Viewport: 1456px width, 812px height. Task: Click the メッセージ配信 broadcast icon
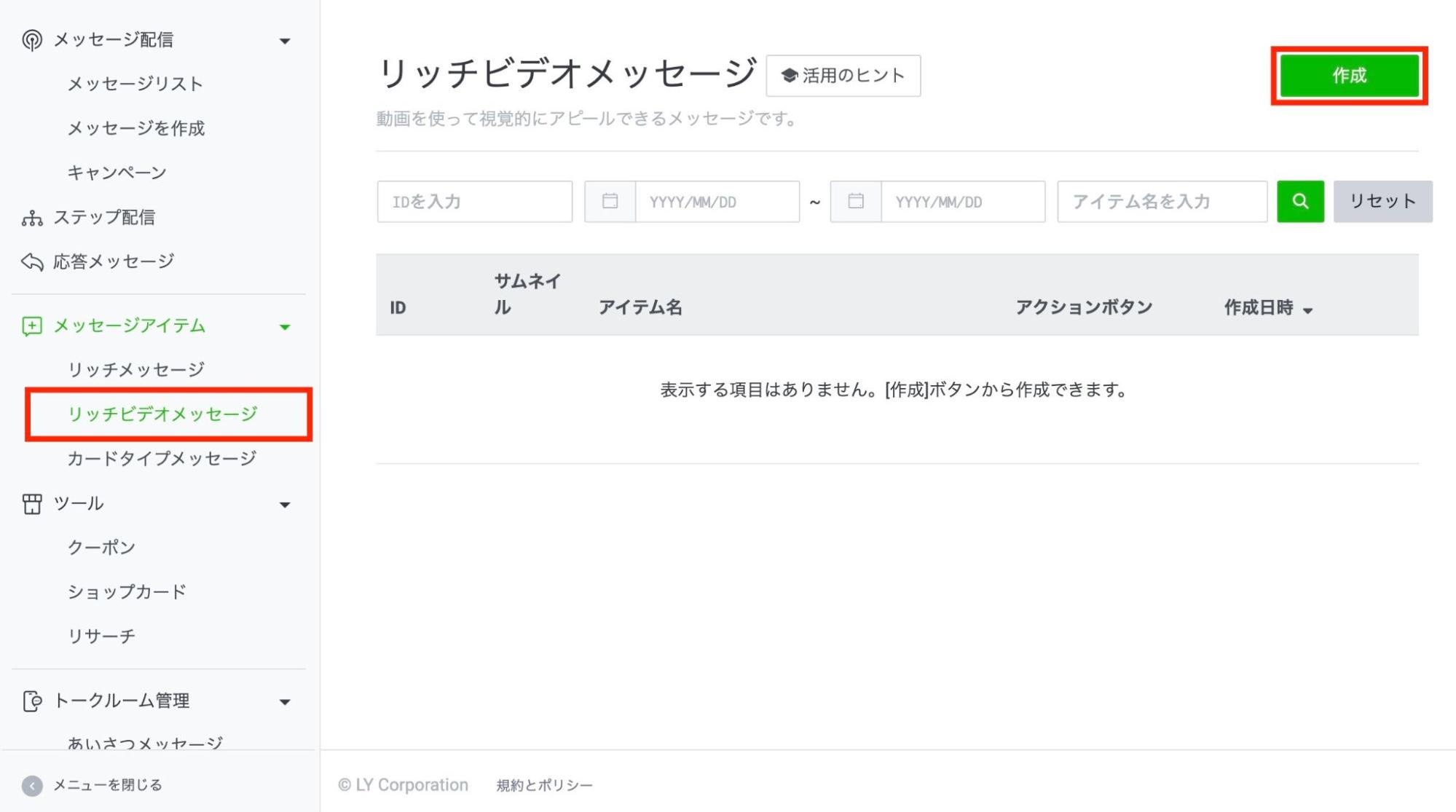pyautogui.click(x=31, y=40)
